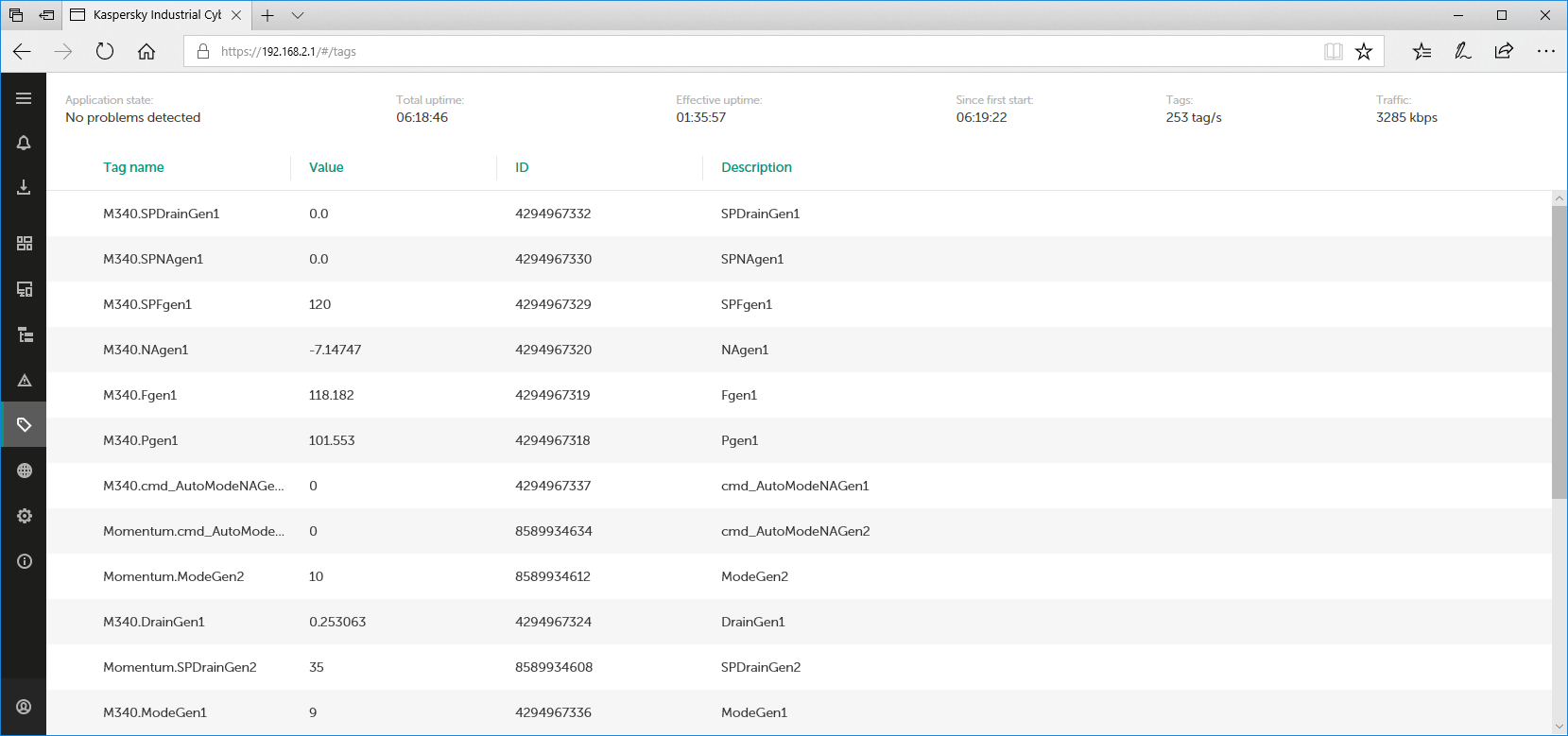Open the network globe icon
The width and height of the screenshot is (1568, 736).
pyautogui.click(x=24, y=471)
